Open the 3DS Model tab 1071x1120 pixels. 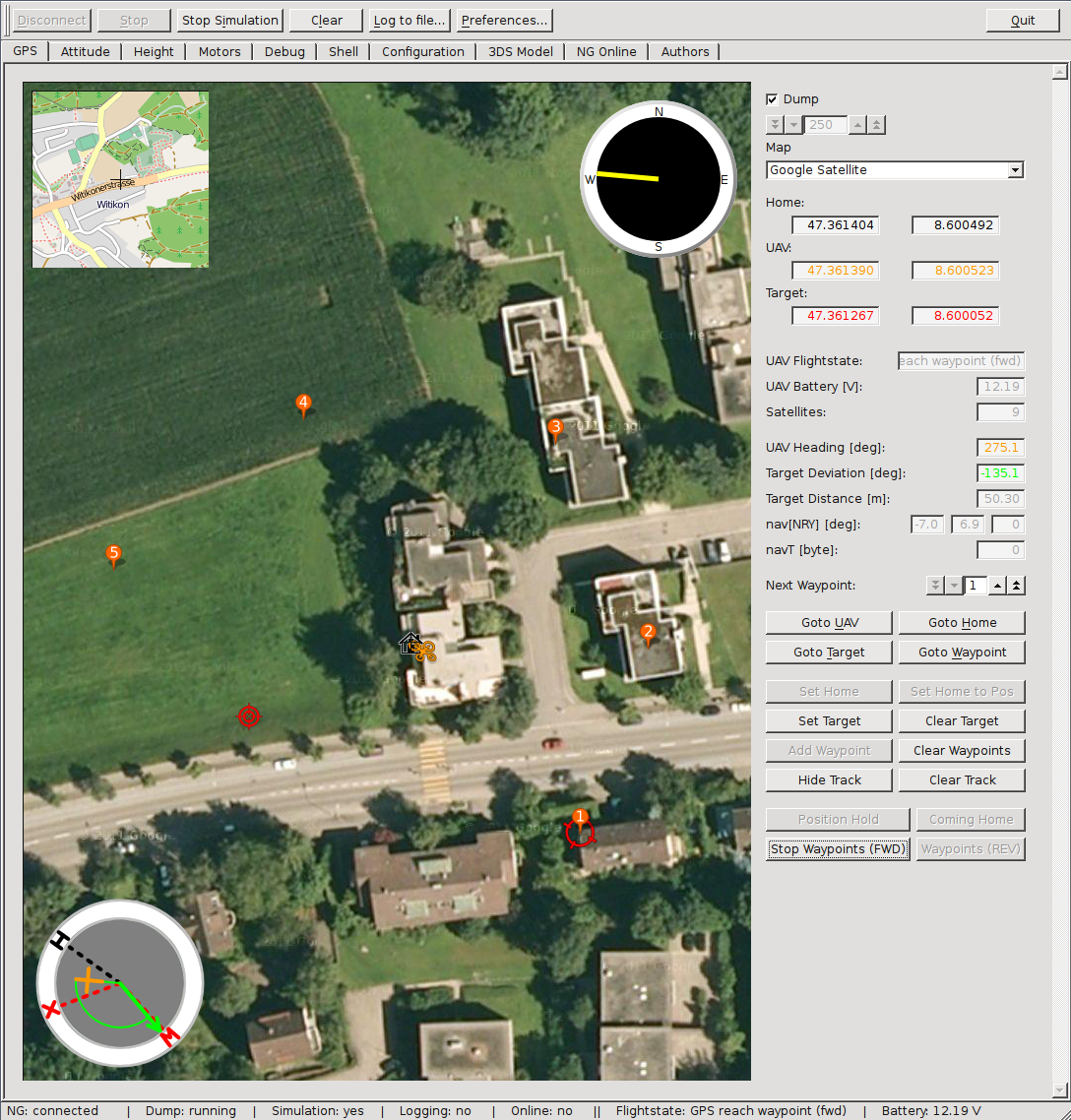coord(520,51)
